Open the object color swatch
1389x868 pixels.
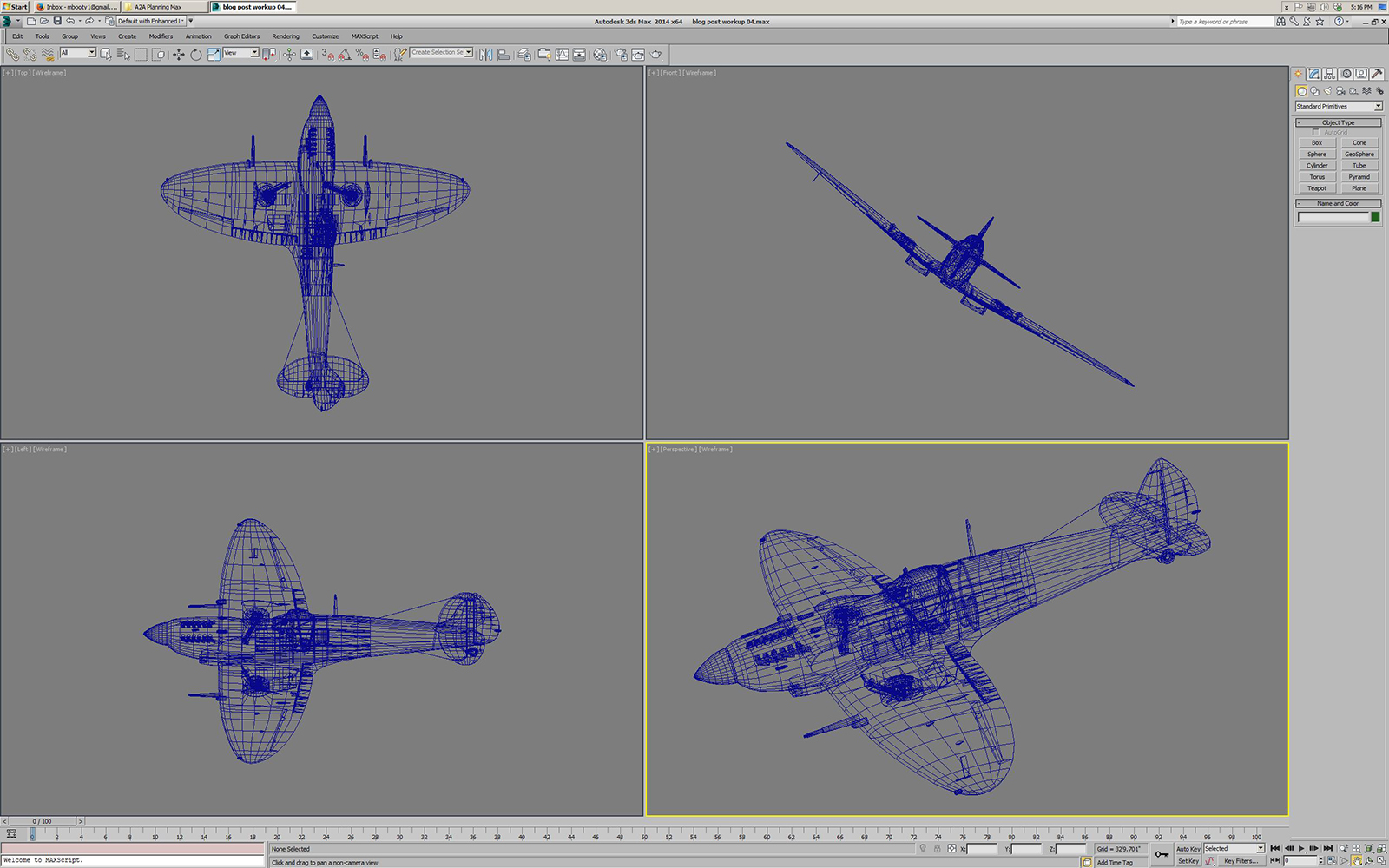[x=1375, y=217]
